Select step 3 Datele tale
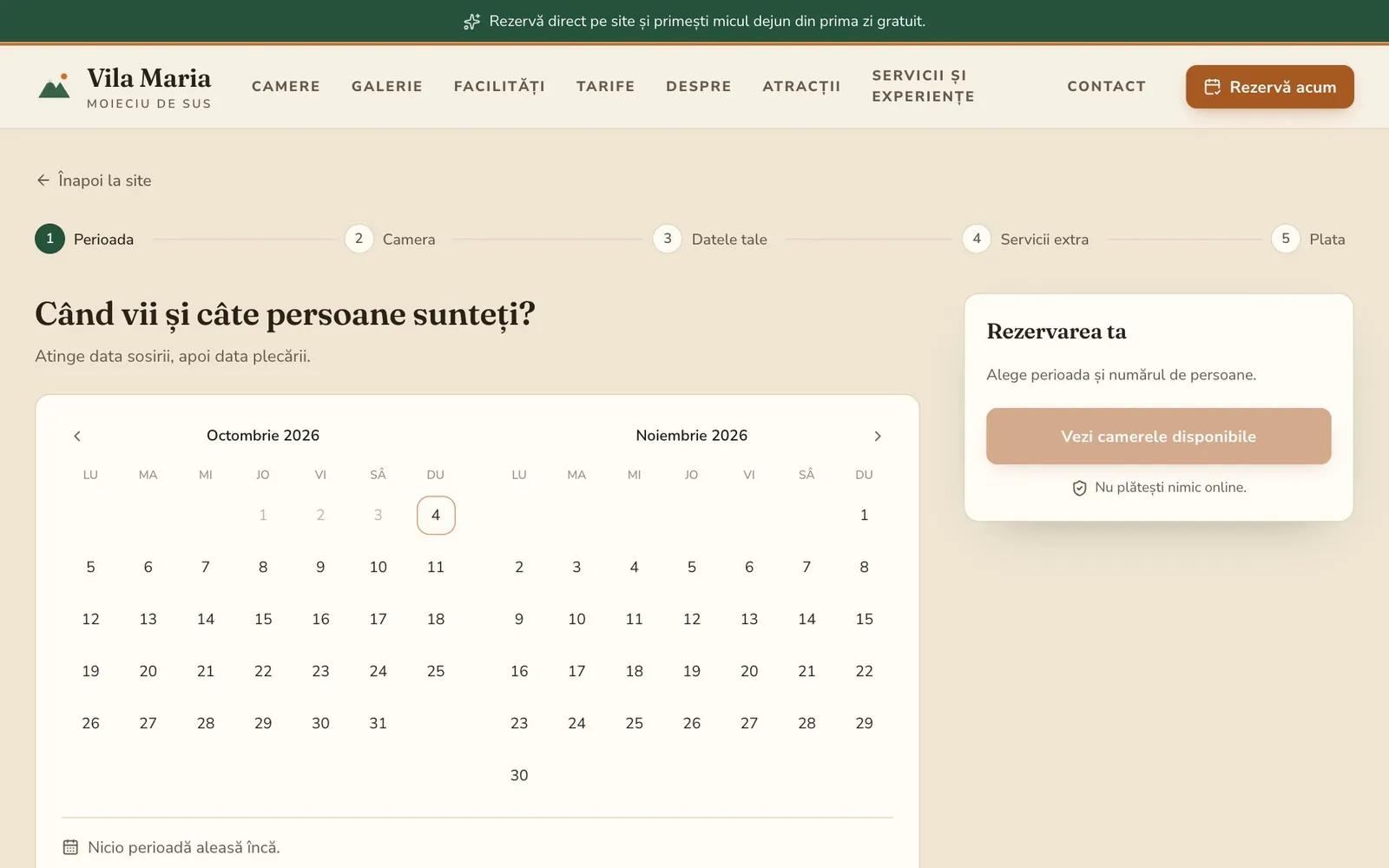 [x=710, y=239]
